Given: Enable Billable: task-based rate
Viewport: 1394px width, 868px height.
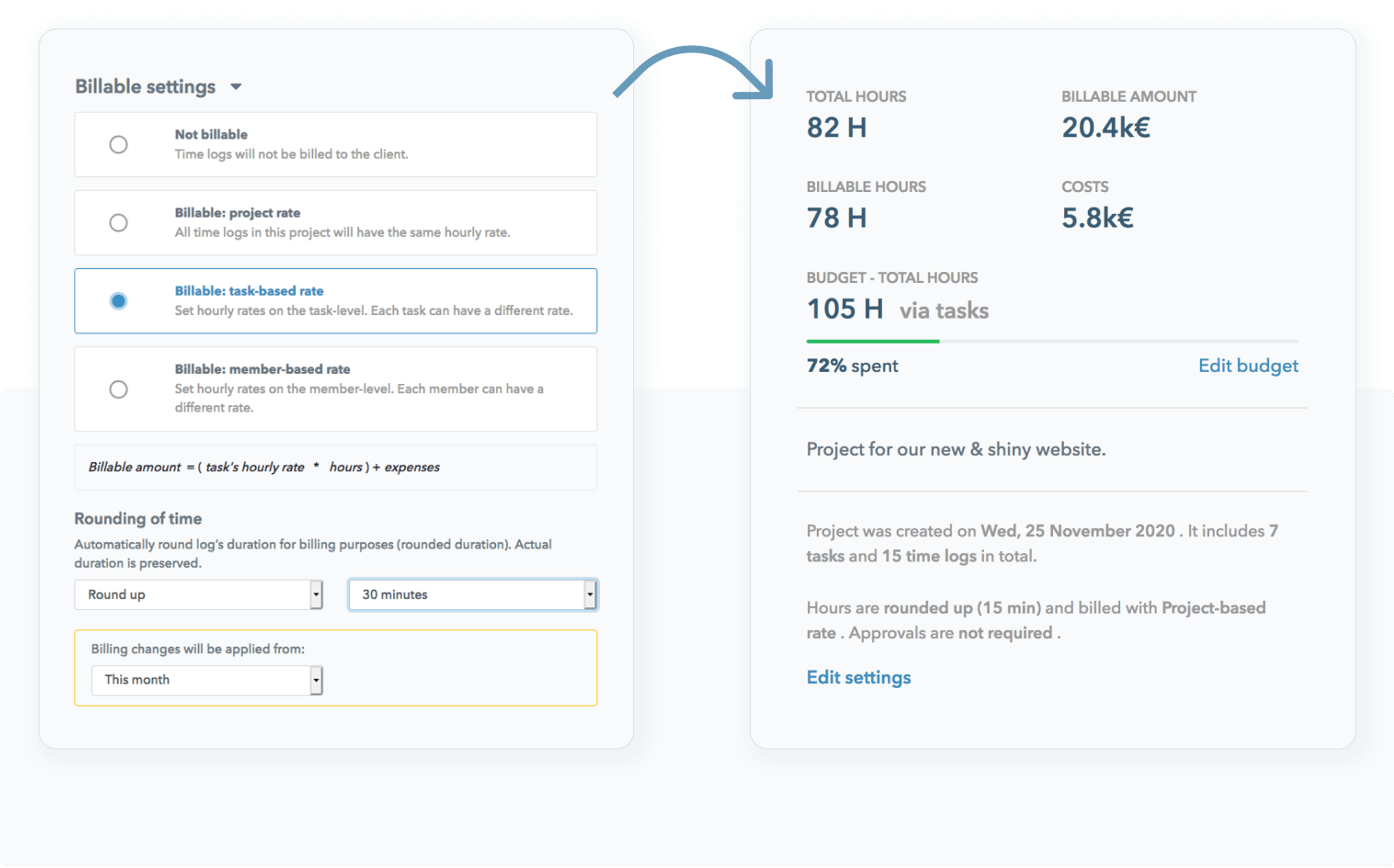Looking at the screenshot, I should [118, 300].
